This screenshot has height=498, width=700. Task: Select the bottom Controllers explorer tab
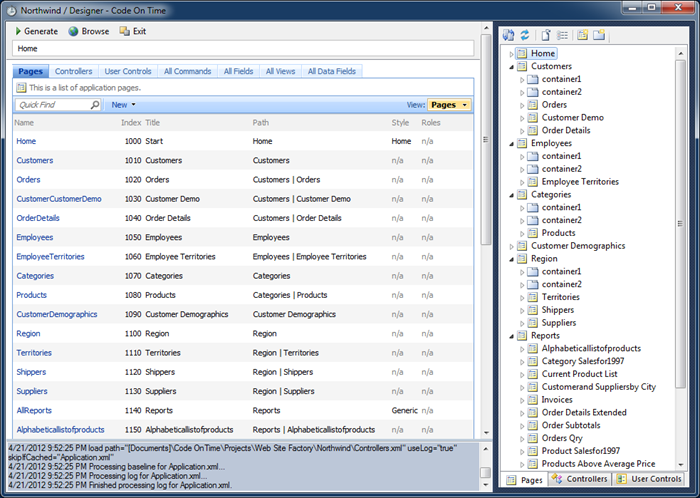click(579, 479)
